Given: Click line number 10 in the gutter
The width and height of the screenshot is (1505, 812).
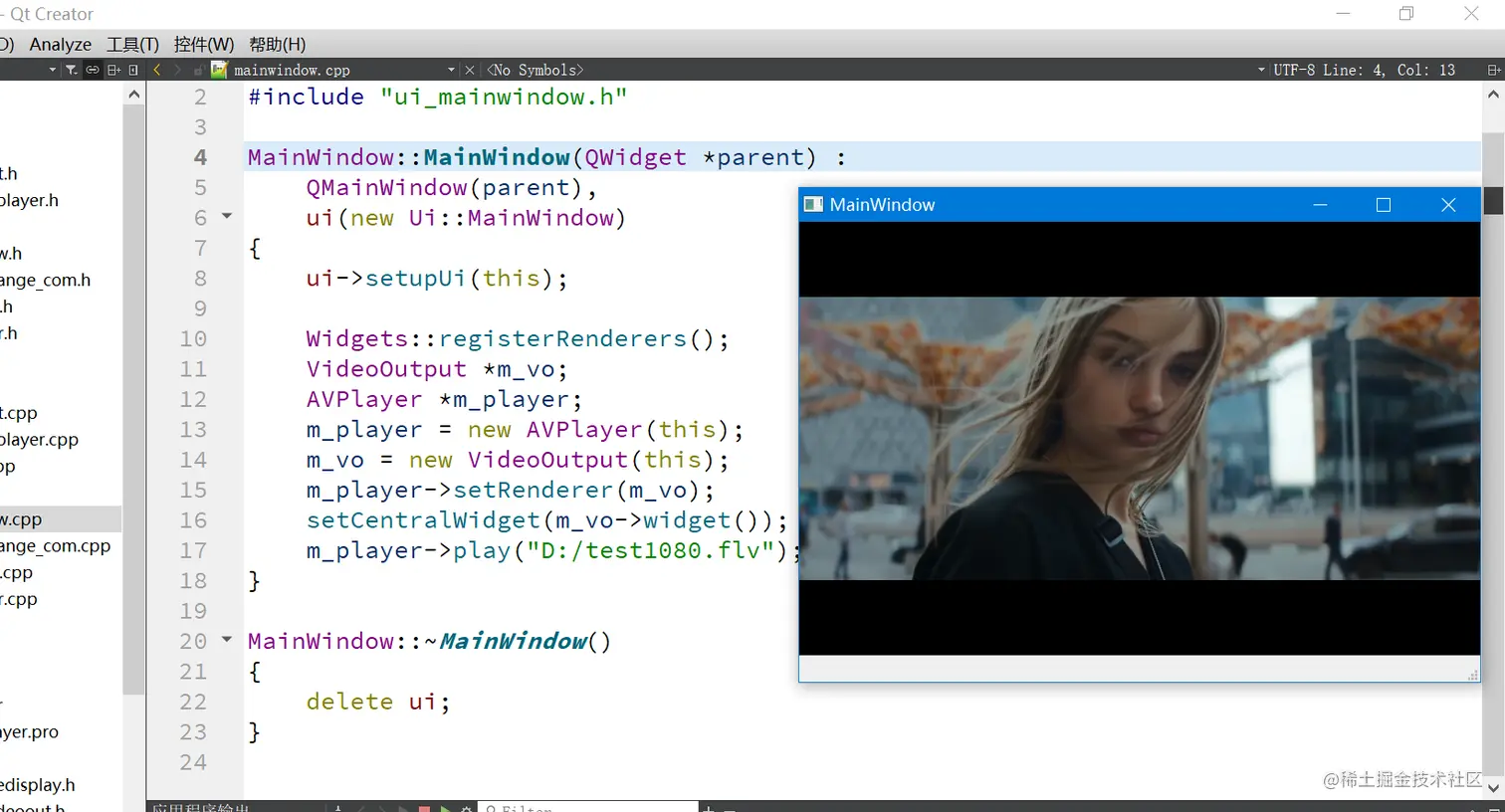Looking at the screenshot, I should [193, 338].
